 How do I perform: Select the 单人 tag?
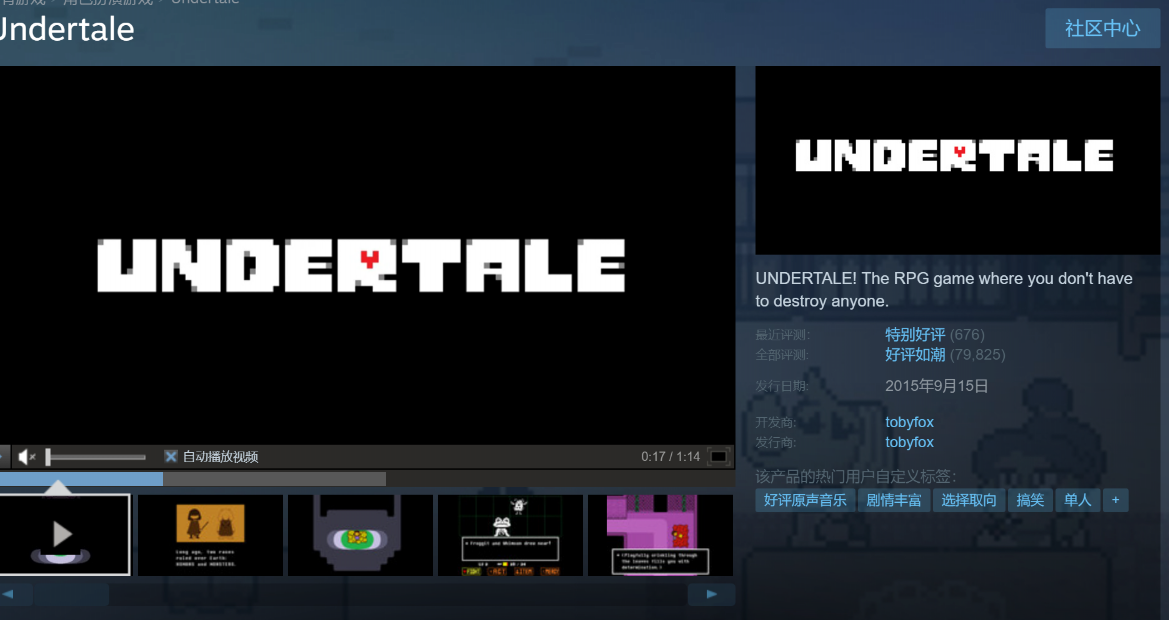pyautogui.click(x=1077, y=500)
